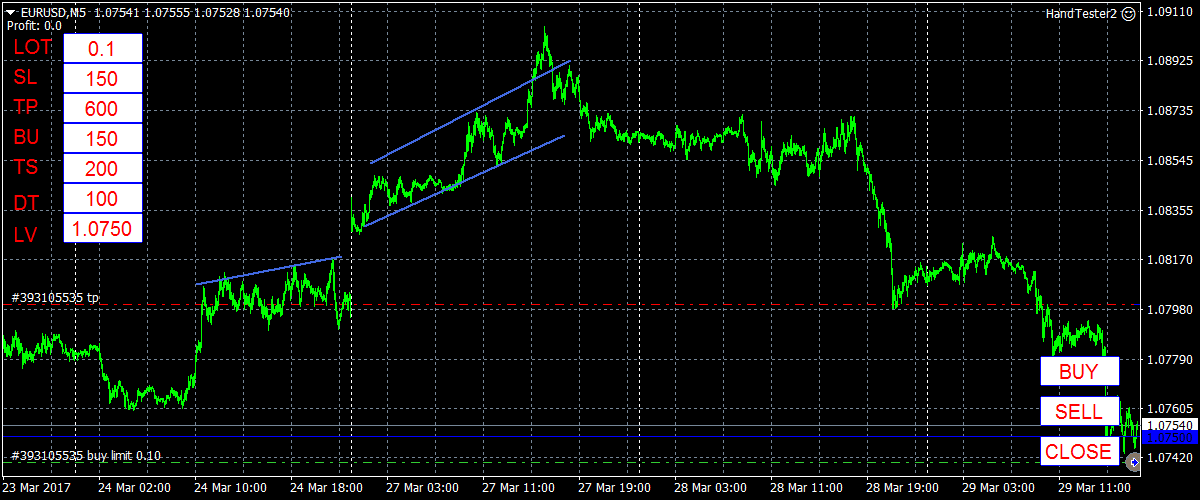Click the SL label
The image size is (1200, 500).
[x=25, y=77]
